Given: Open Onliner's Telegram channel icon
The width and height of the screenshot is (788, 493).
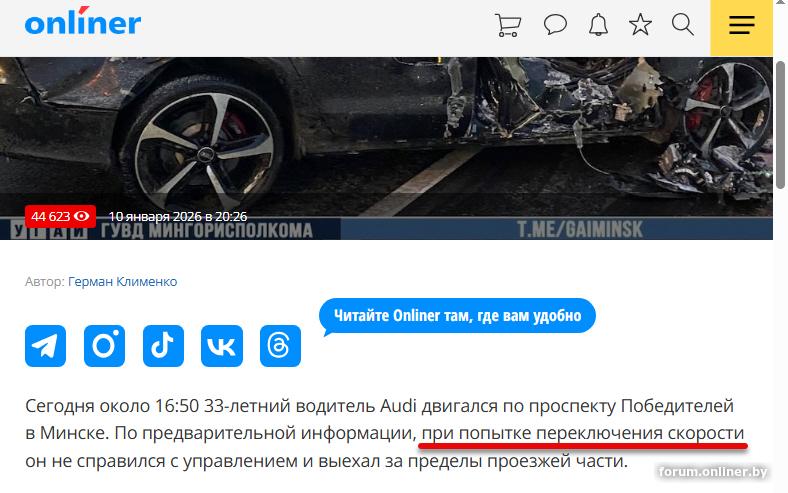Looking at the screenshot, I should coord(45,346).
